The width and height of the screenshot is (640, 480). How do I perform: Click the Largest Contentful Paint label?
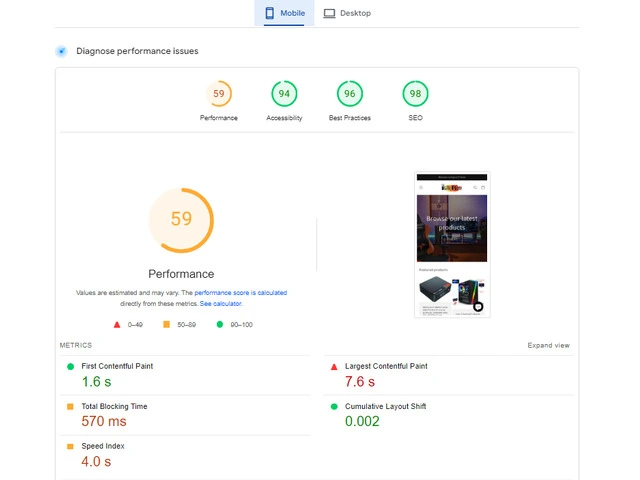point(386,366)
